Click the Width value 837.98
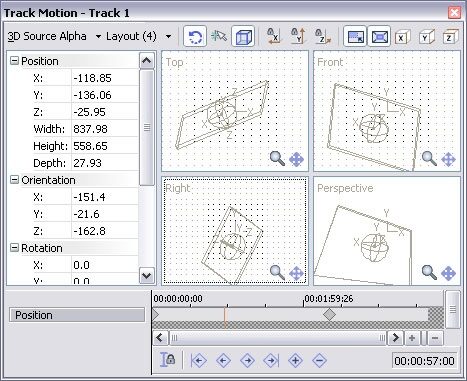Image resolution: width=467 pixels, height=381 pixels. [x=105, y=129]
